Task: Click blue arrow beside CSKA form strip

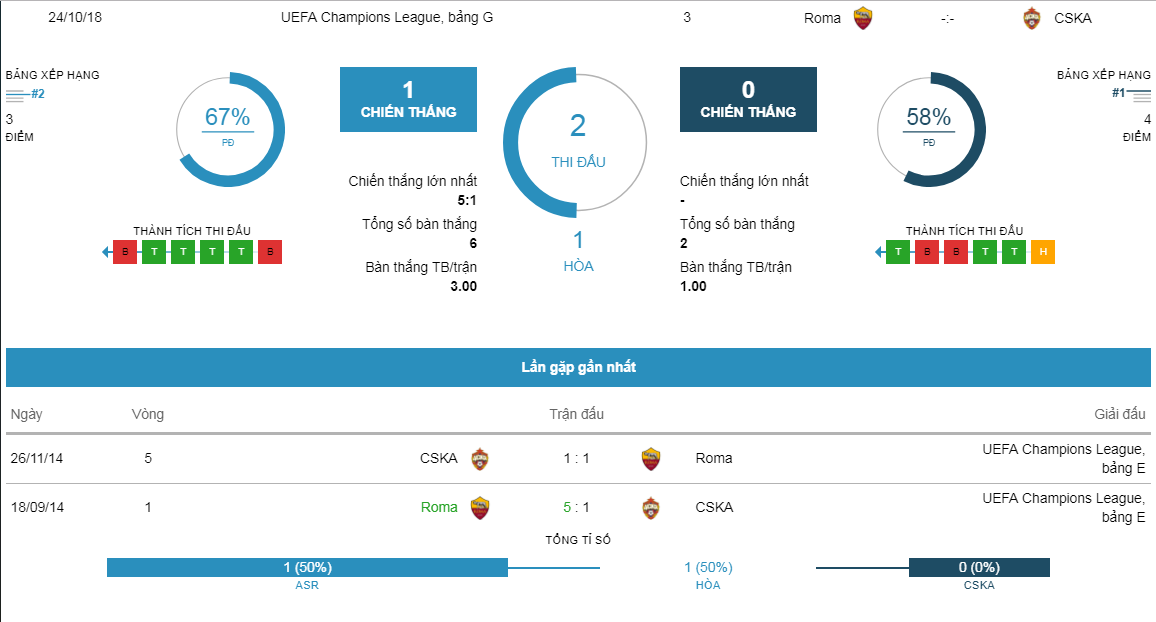Action: click(880, 252)
